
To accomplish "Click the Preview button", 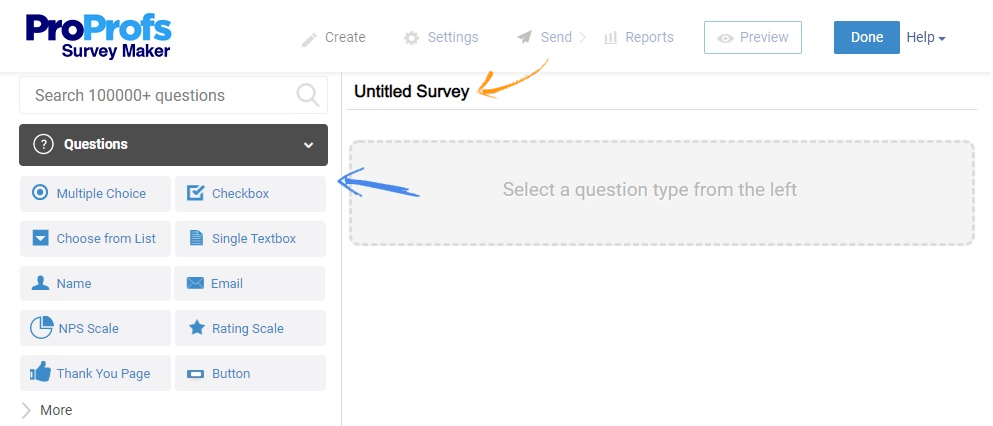I will [x=753, y=38].
